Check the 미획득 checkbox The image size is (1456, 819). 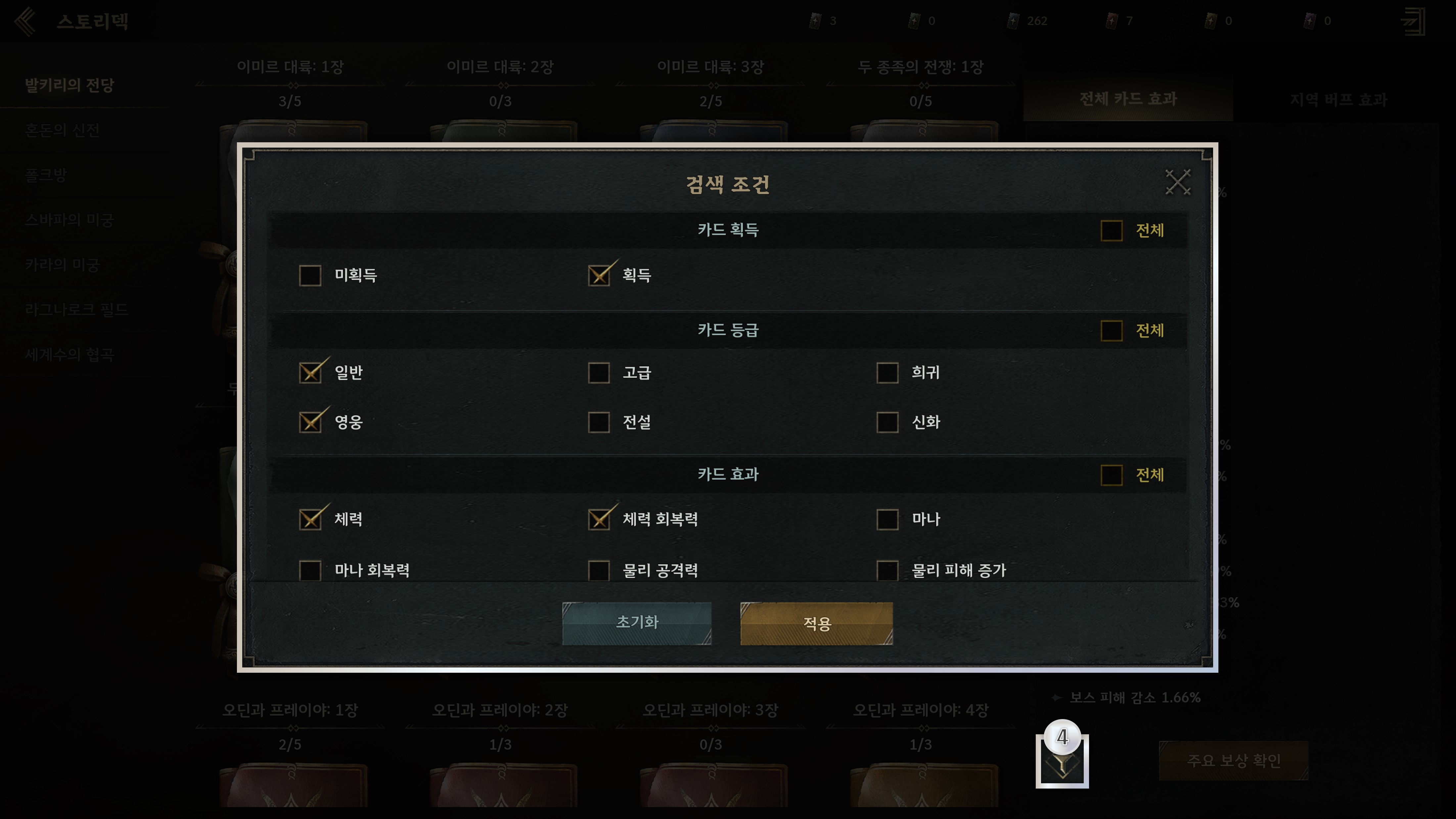[310, 275]
